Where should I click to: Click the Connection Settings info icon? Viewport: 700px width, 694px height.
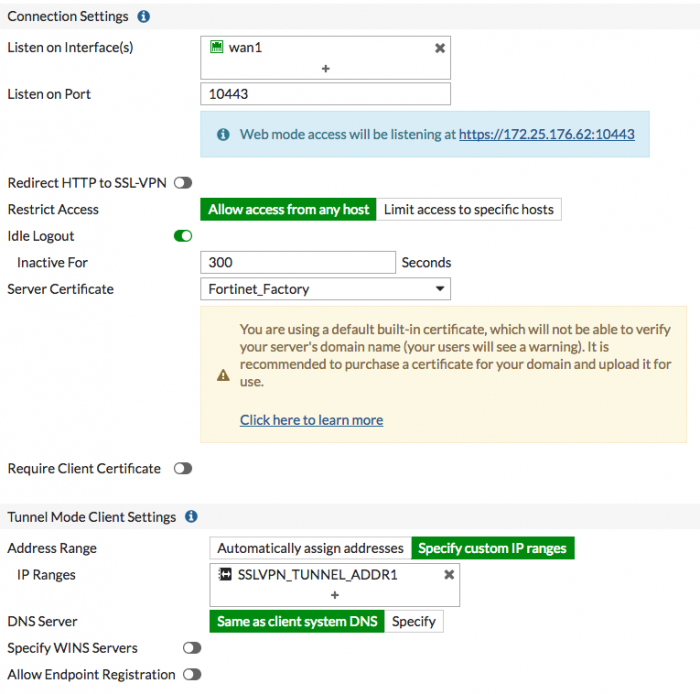click(x=144, y=17)
